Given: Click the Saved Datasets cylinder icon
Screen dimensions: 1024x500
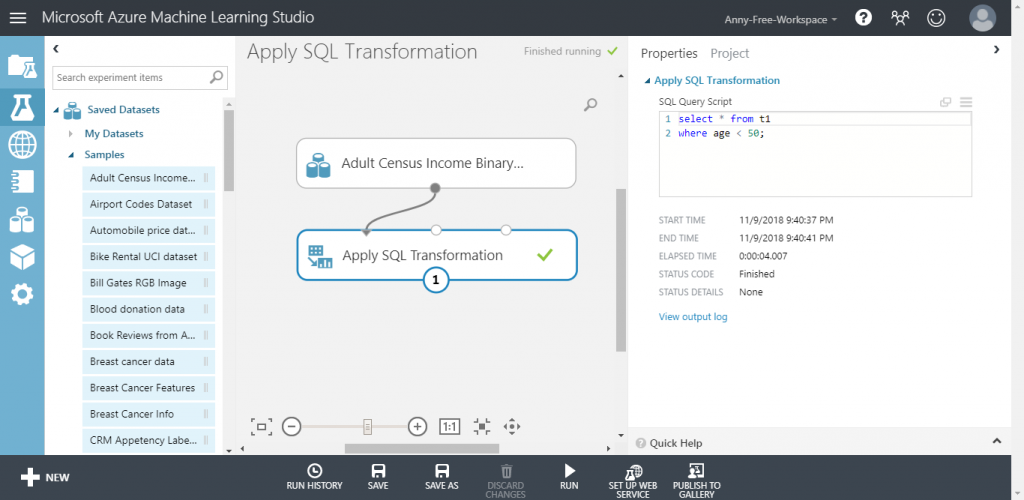Looking at the screenshot, I should coord(72,110).
